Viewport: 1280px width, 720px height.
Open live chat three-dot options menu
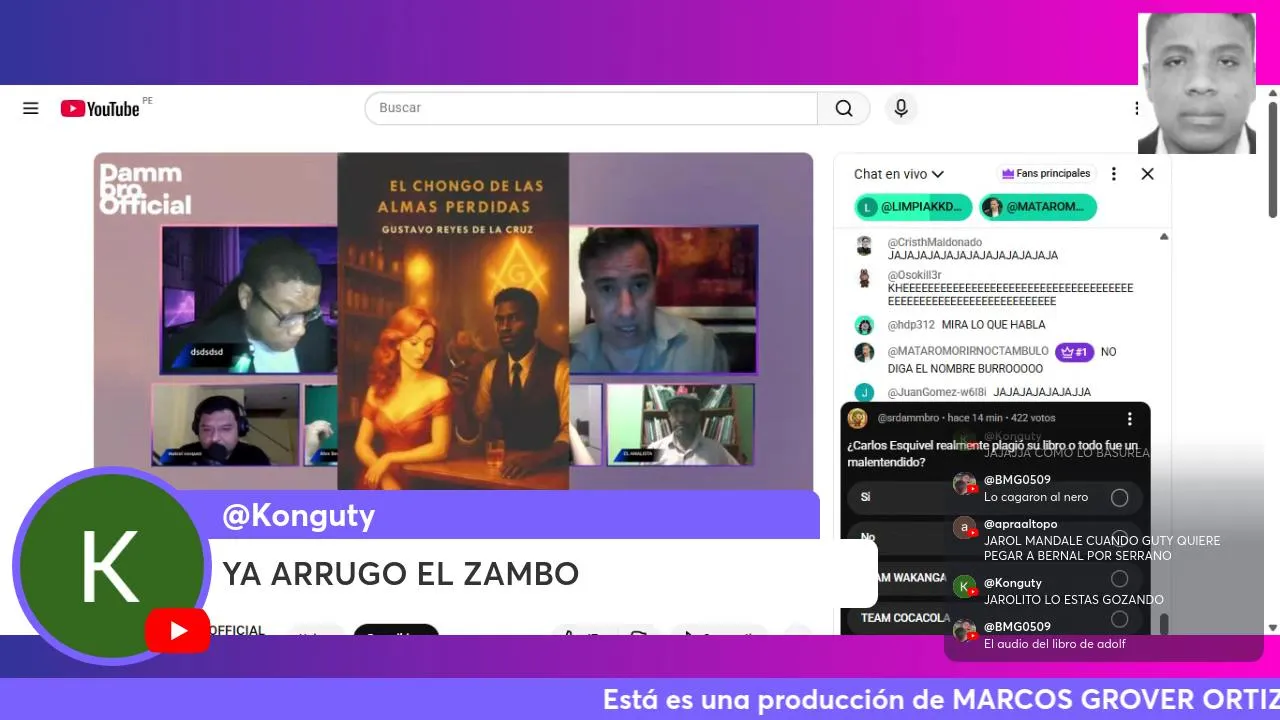coord(1113,174)
